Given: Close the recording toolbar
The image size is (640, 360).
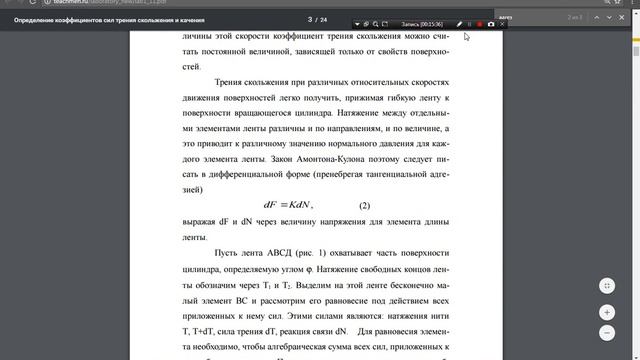Looking at the screenshot, I should click(502, 24).
